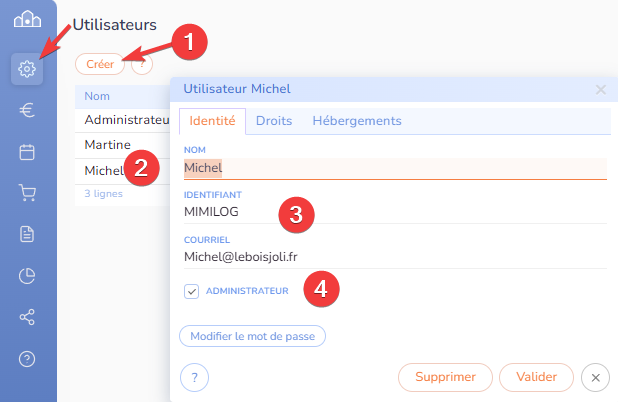618x402 pixels.
Task: Open the shopping cart section
Action: [27, 193]
